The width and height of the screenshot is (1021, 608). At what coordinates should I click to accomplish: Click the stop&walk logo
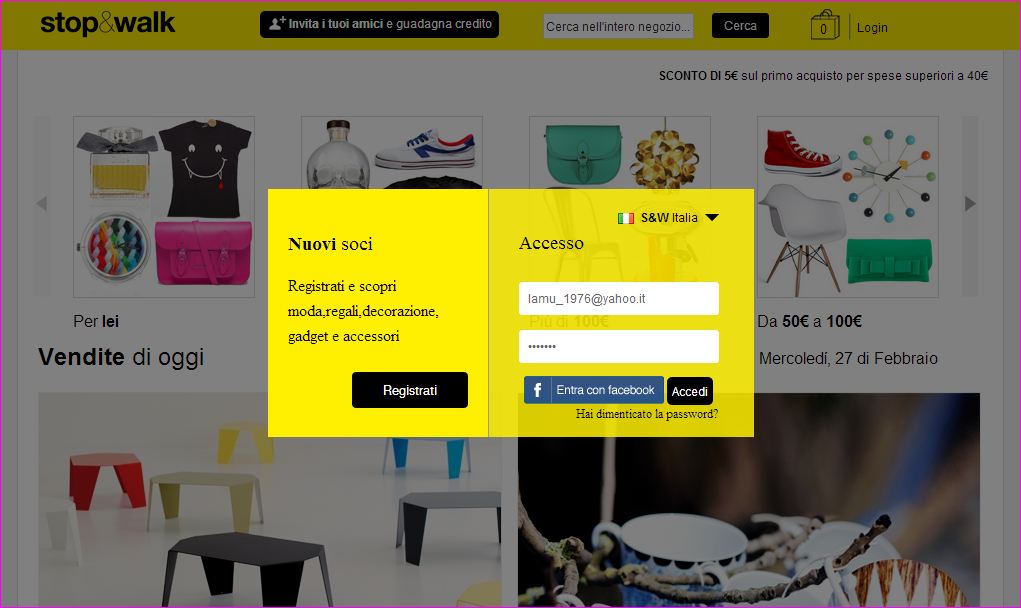[107, 23]
